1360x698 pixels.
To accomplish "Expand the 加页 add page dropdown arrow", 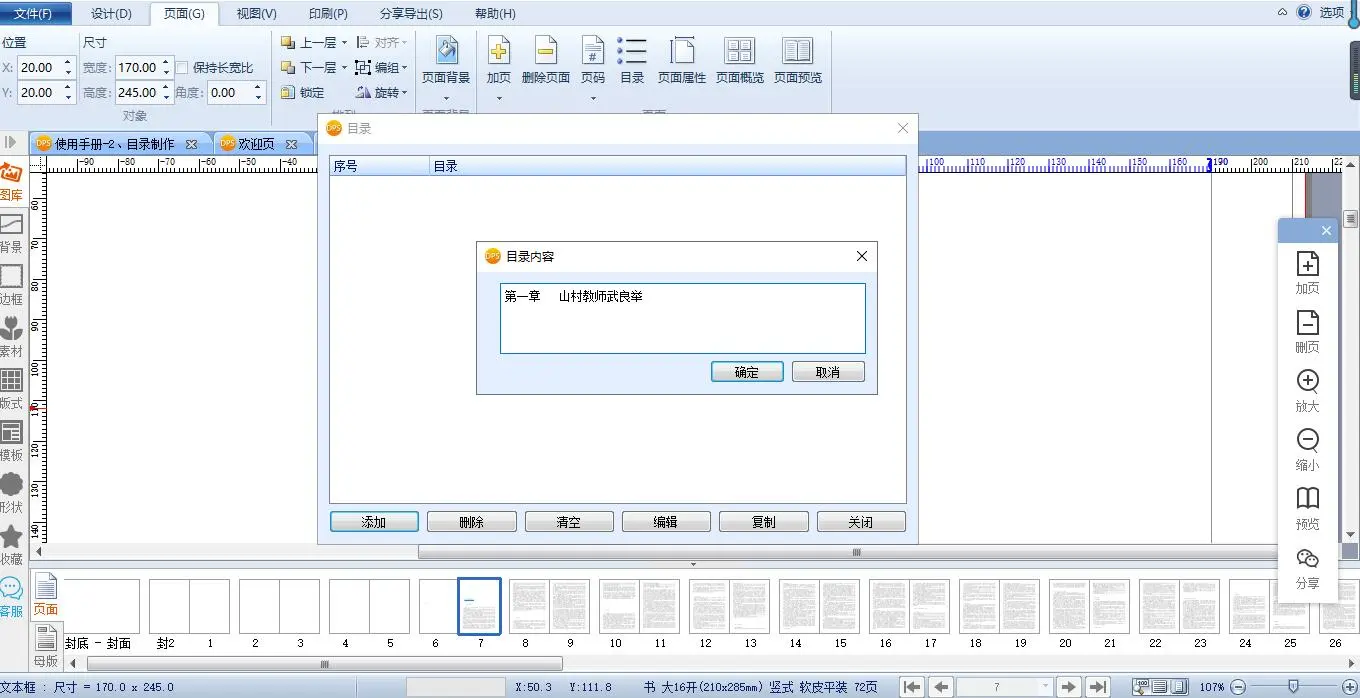I will click(x=498, y=98).
